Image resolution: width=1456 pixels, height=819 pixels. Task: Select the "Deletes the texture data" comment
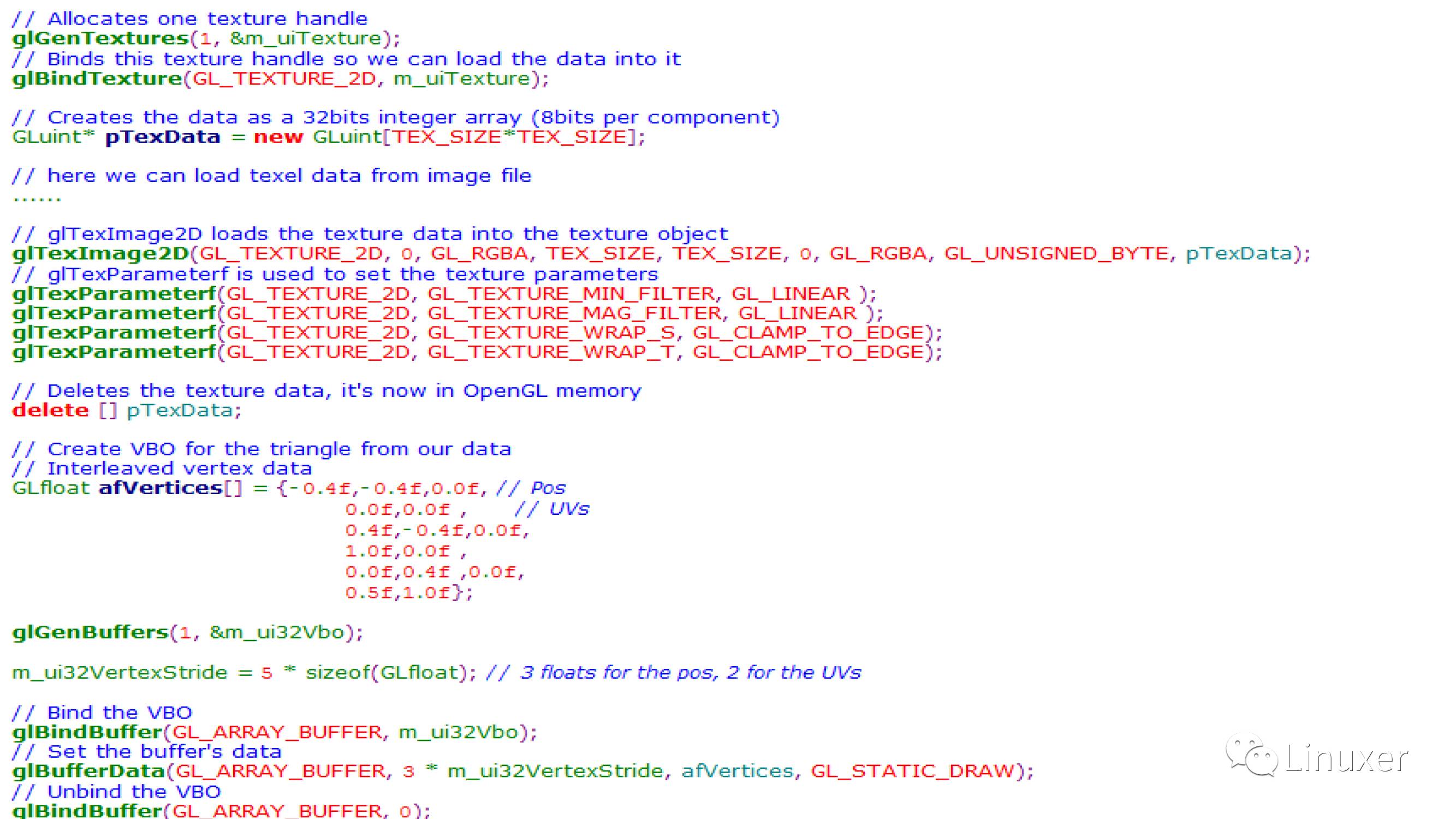[326, 390]
